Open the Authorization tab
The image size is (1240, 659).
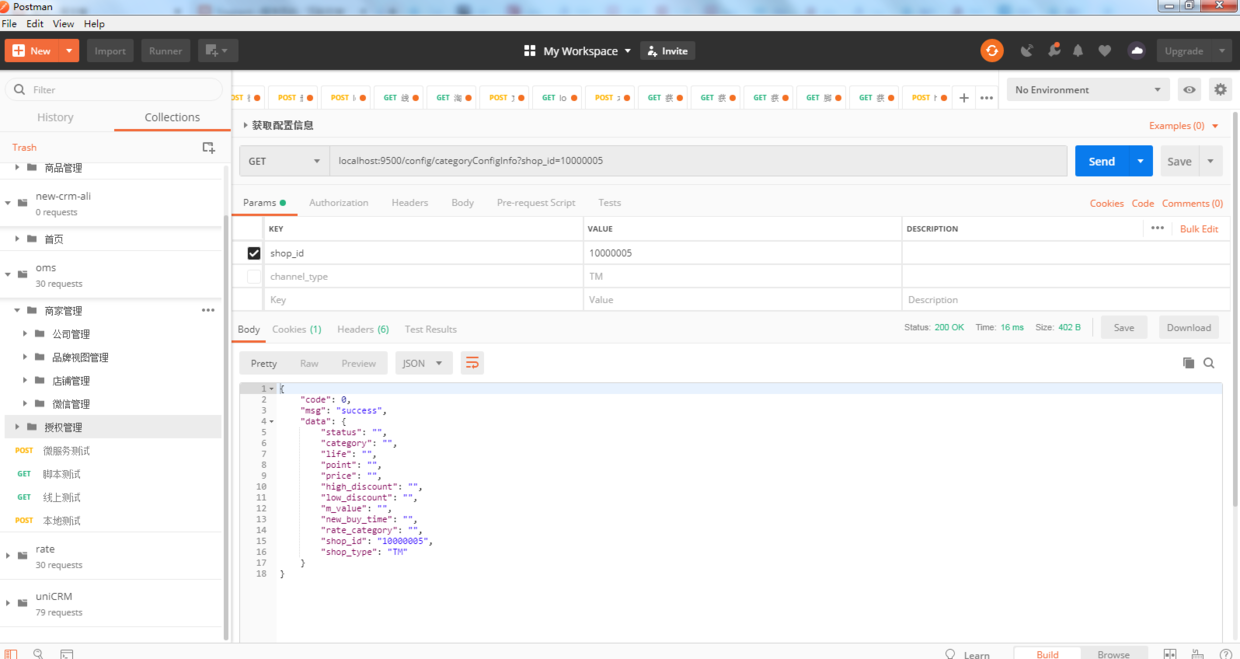coord(338,202)
